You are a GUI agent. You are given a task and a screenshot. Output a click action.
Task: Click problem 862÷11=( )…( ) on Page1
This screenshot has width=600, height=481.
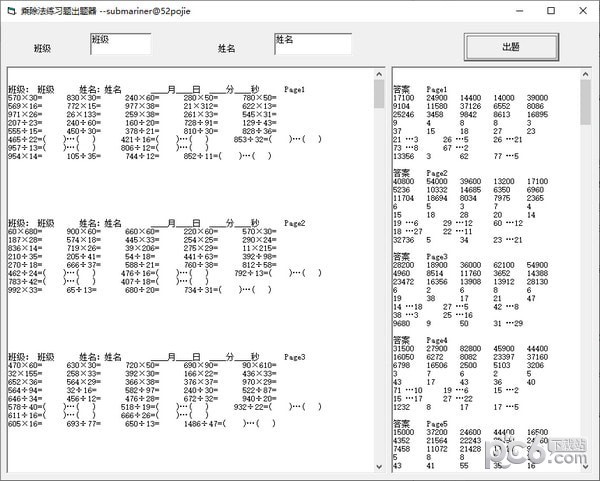[228, 156]
